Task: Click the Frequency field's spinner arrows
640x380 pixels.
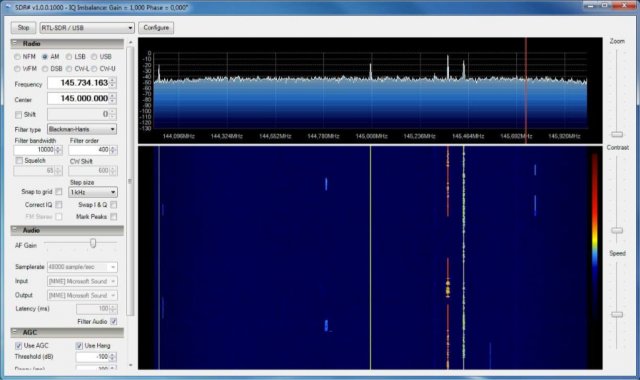Action: pos(113,83)
